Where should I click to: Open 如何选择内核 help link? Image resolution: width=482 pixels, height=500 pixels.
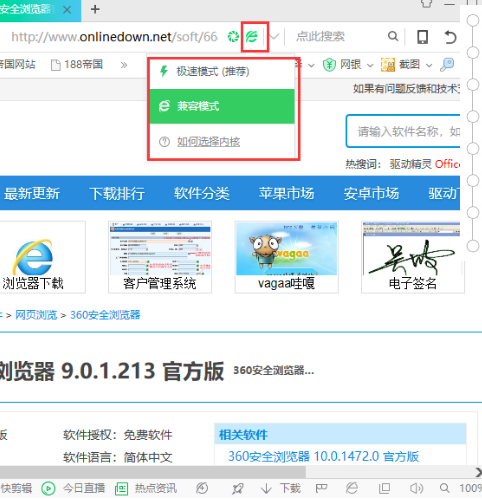[x=208, y=142]
